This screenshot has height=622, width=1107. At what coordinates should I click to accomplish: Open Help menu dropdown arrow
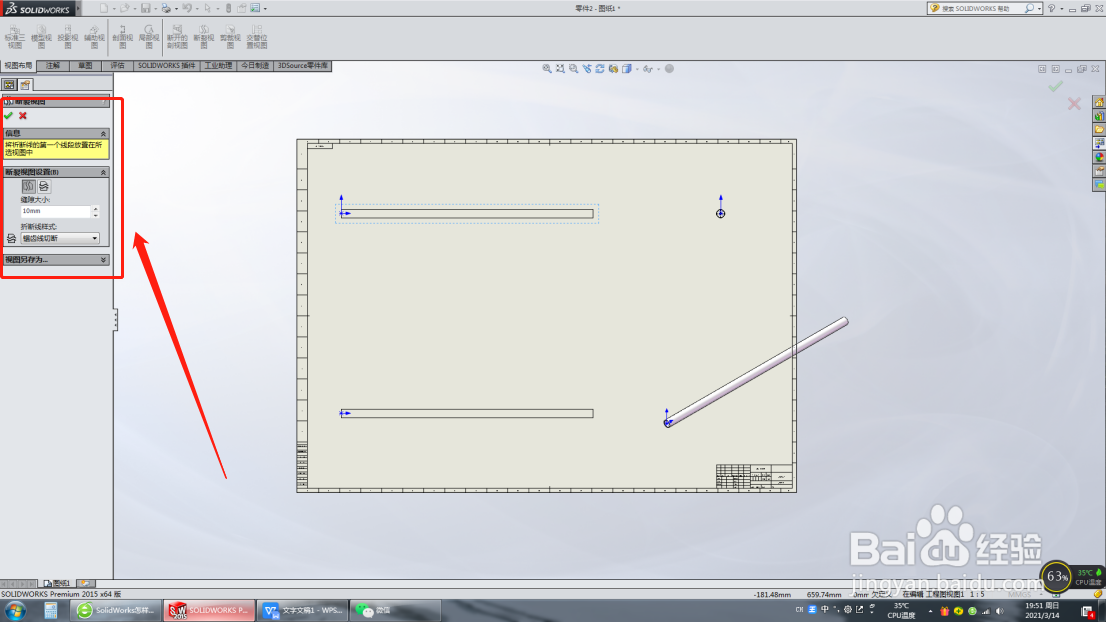[x=1061, y=8]
